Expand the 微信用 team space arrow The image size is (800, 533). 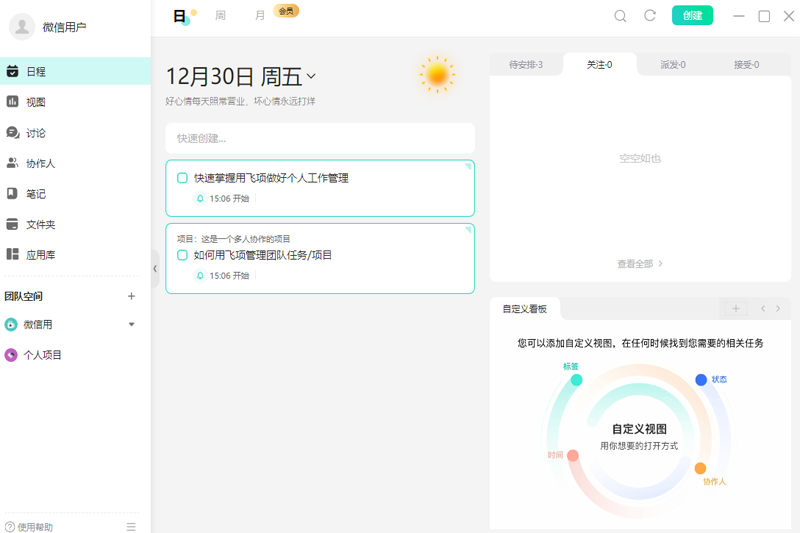pyautogui.click(x=131, y=325)
